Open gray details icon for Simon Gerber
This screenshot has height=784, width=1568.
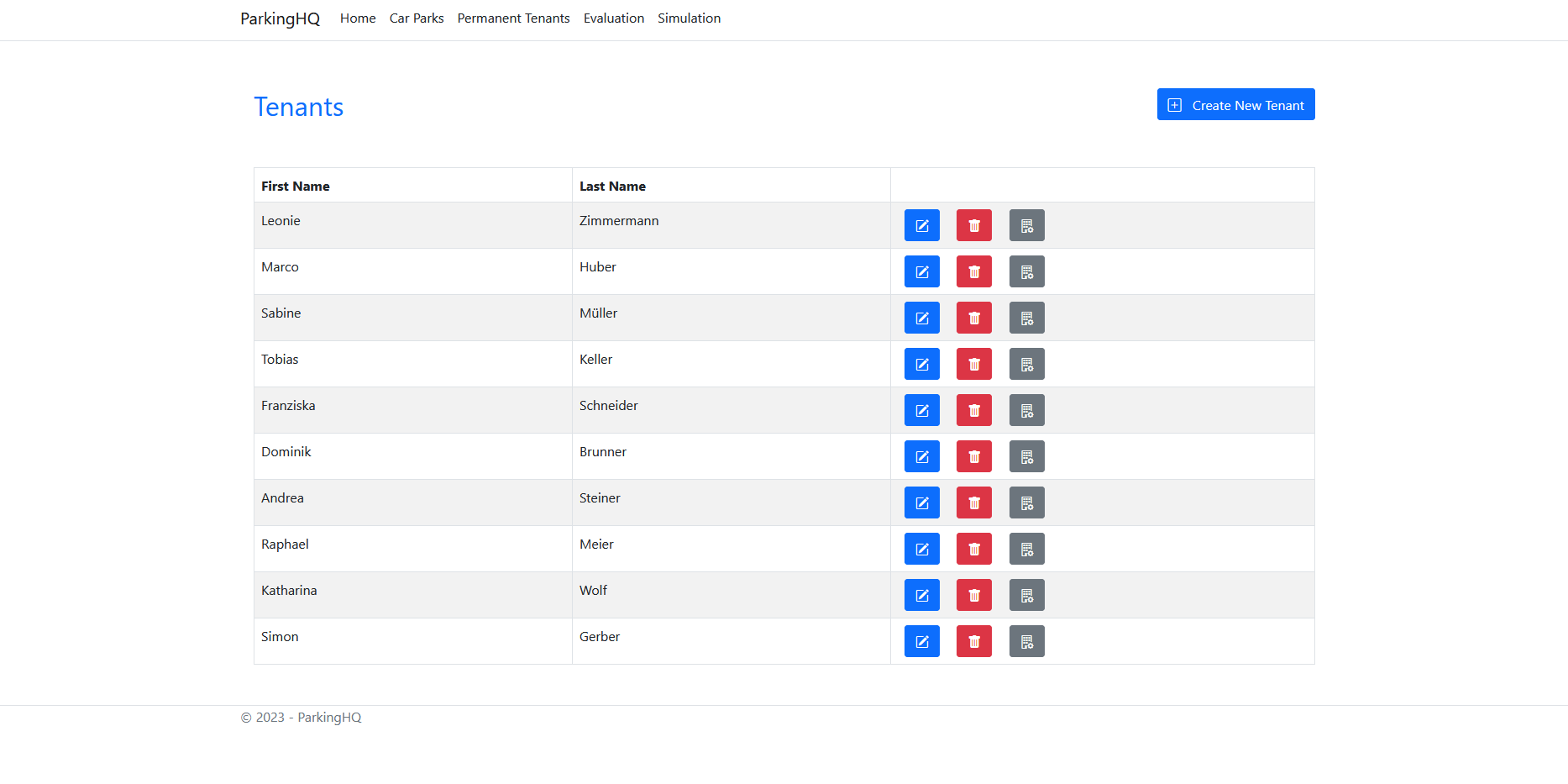pyautogui.click(x=1026, y=641)
